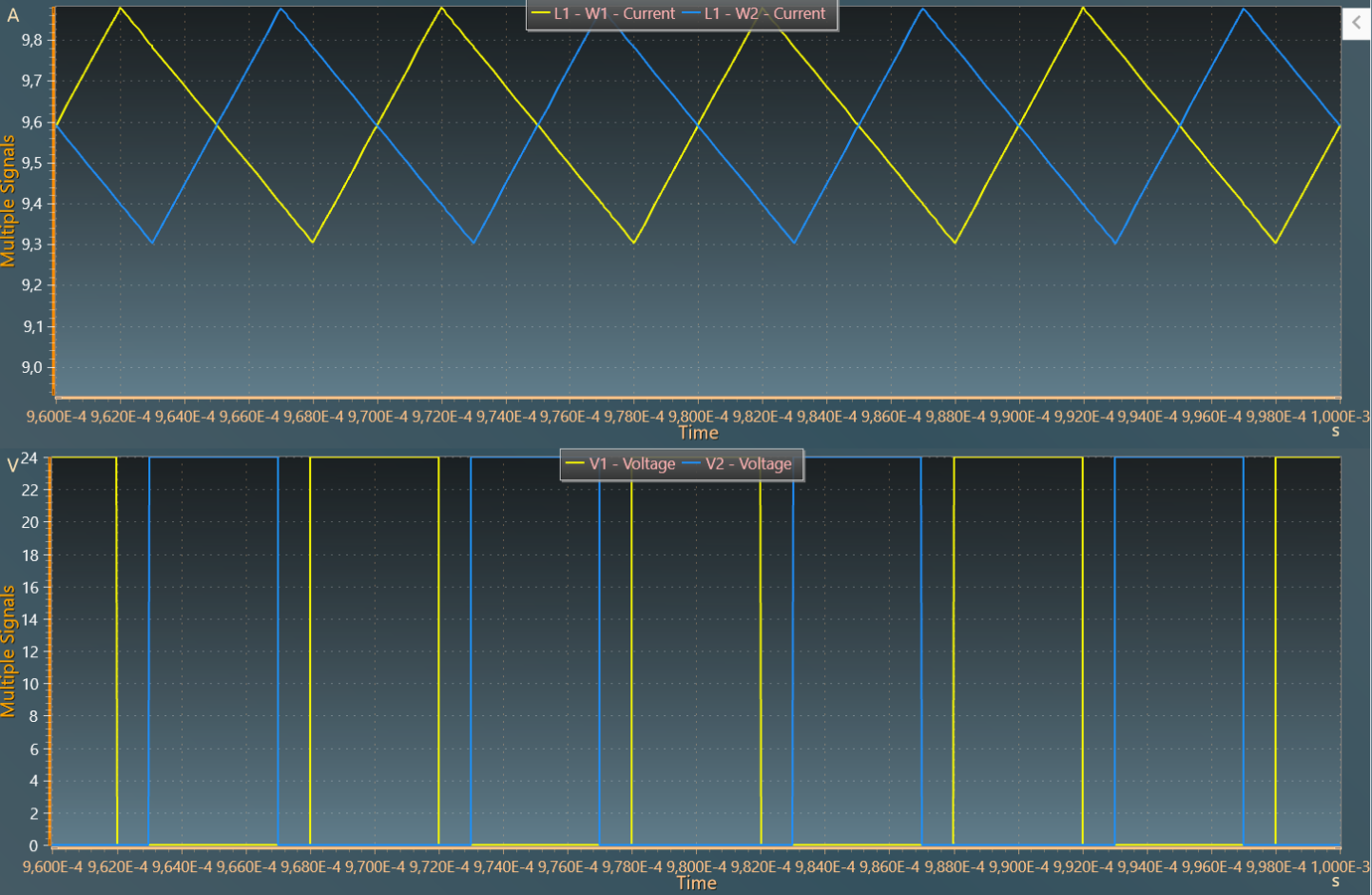Select the Multiple Signals label on the current plot
Image resolution: width=1372 pixels, height=895 pixels.
pyautogui.click(x=9, y=202)
